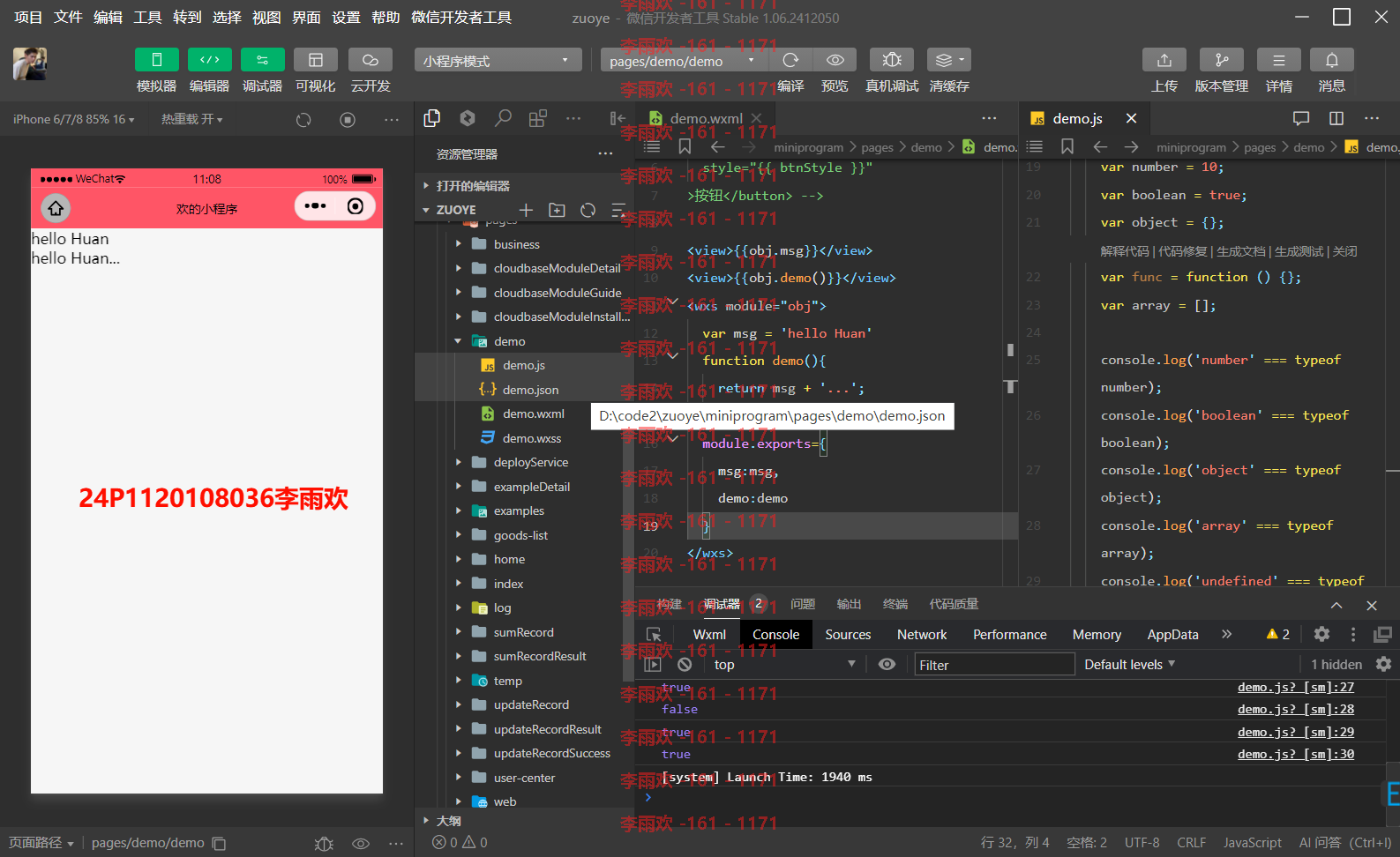Refresh the simulator
Viewport: 1400px width, 857px height.
[x=303, y=120]
